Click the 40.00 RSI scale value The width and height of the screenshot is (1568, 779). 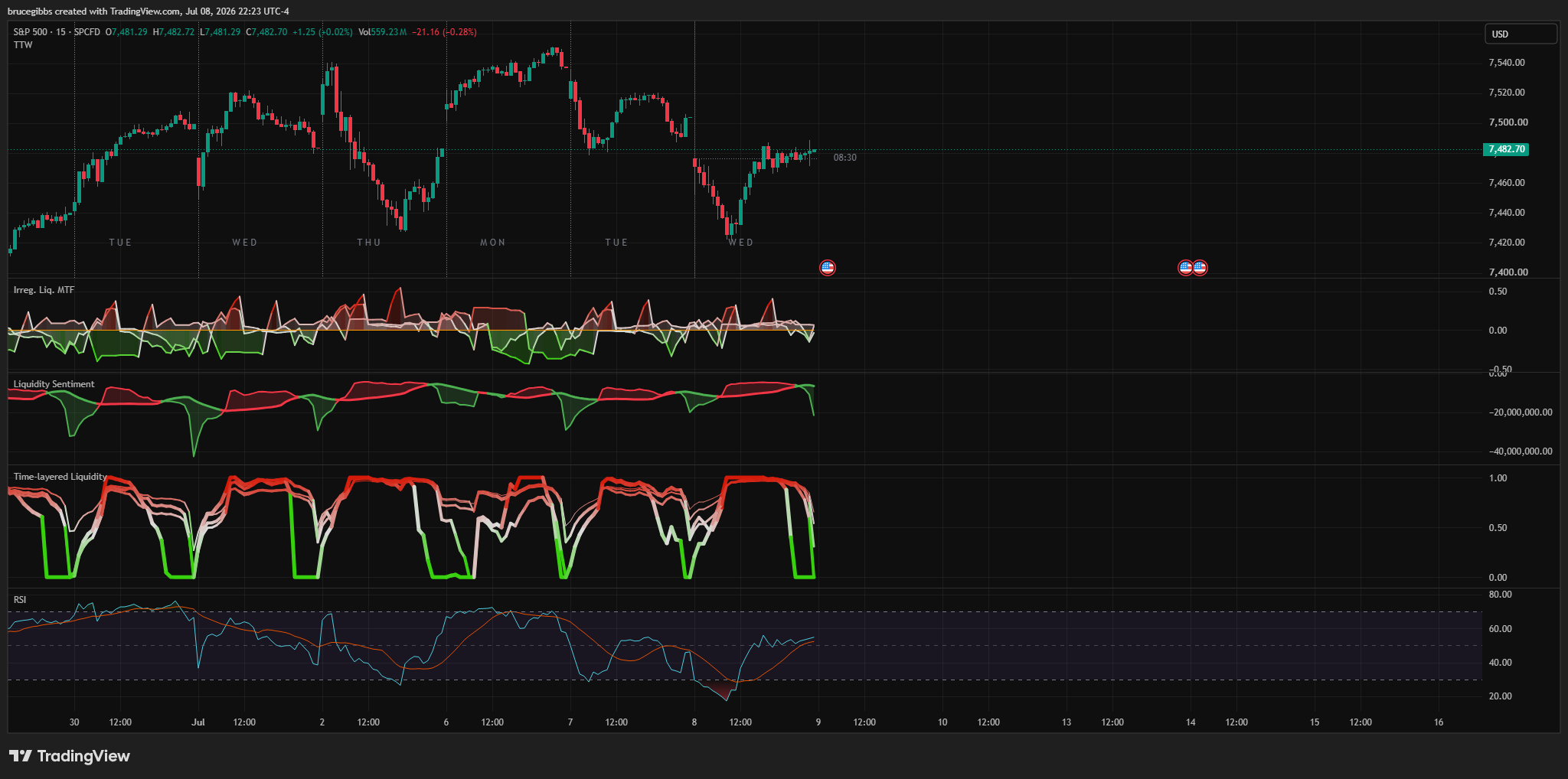point(1500,663)
